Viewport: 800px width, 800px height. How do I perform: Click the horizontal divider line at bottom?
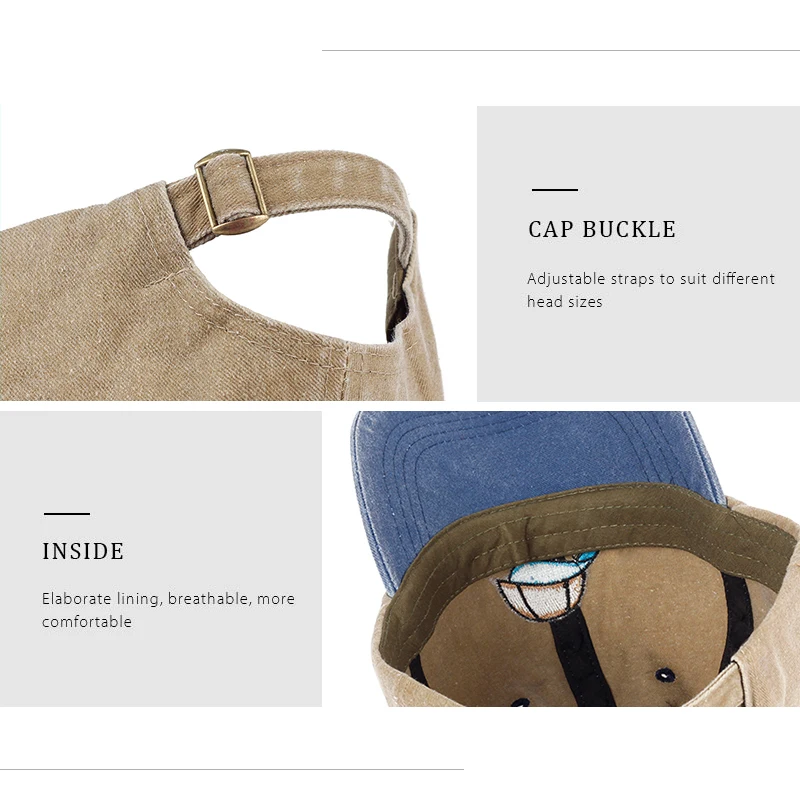click(232, 769)
